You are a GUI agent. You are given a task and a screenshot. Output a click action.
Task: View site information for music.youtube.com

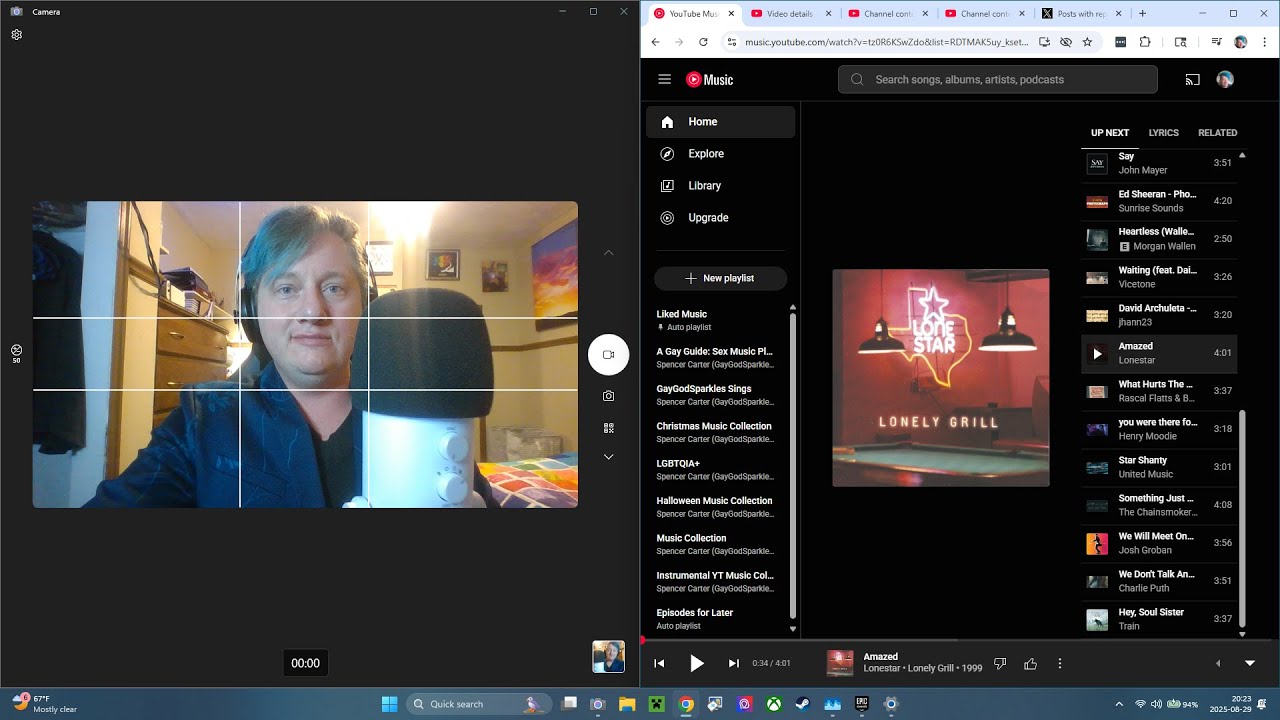click(x=731, y=42)
